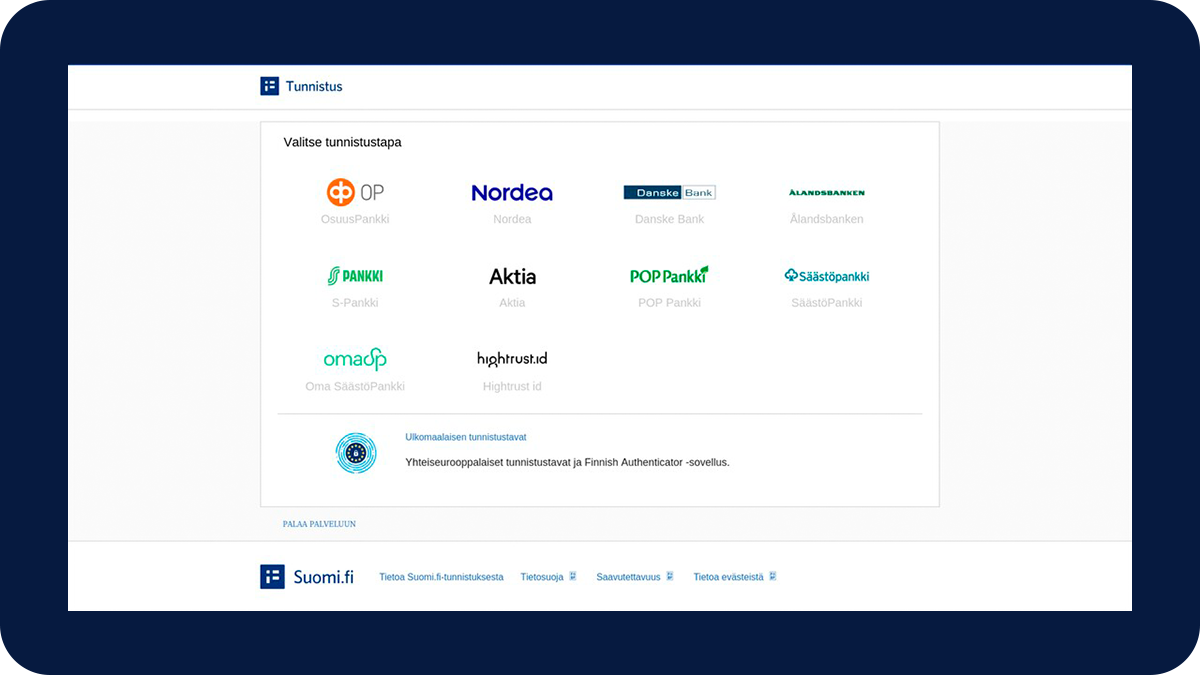
Task: Click the Valitse tunnistustapa heading
Action: [x=342, y=142]
